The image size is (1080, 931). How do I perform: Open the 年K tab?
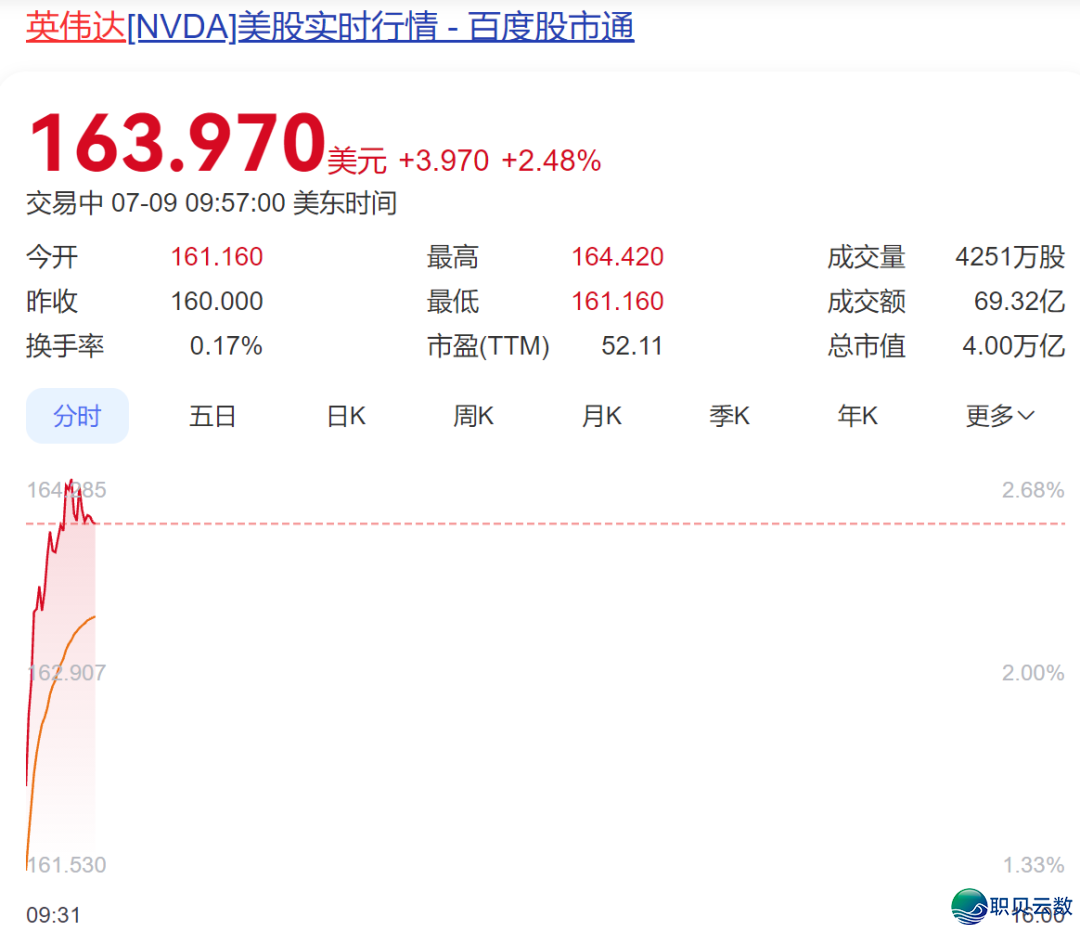click(858, 416)
